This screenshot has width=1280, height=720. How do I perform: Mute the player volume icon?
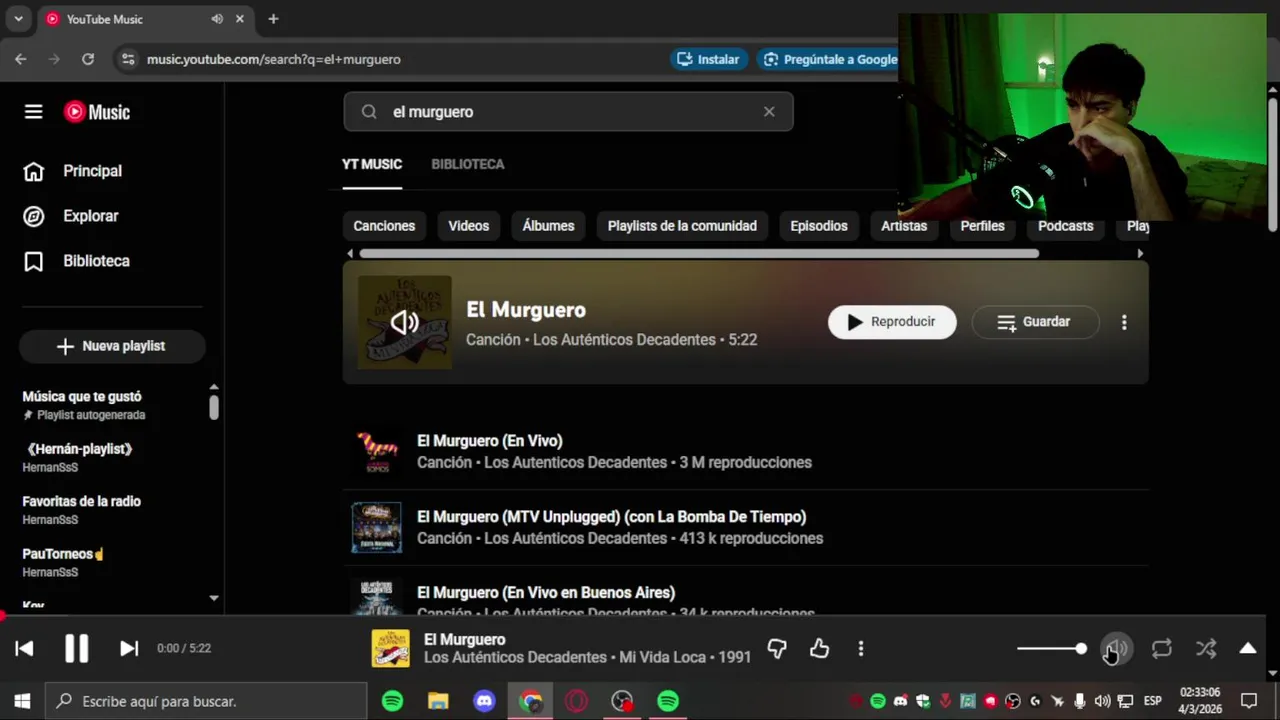tap(1116, 649)
